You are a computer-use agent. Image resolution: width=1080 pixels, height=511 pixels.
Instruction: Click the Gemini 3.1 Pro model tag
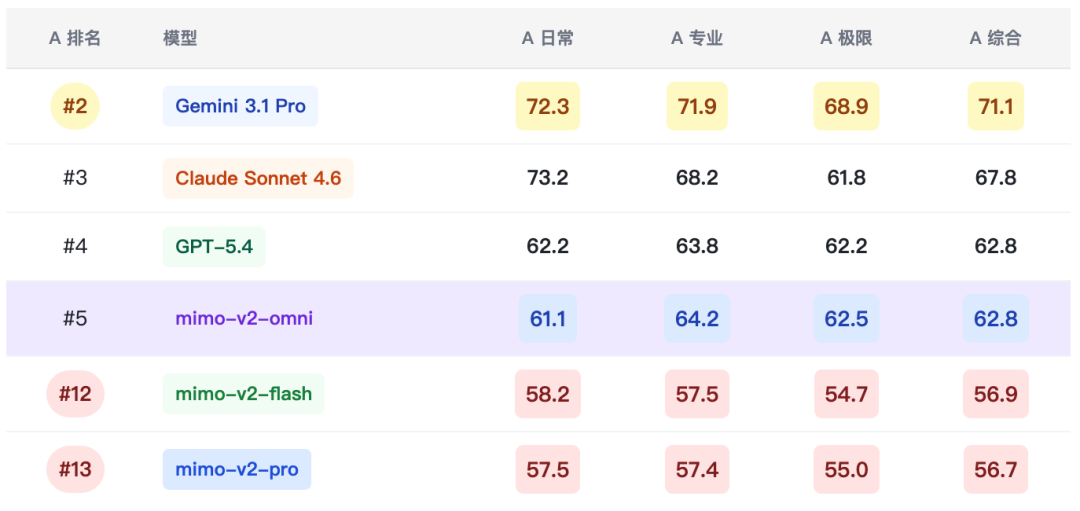[240, 106]
